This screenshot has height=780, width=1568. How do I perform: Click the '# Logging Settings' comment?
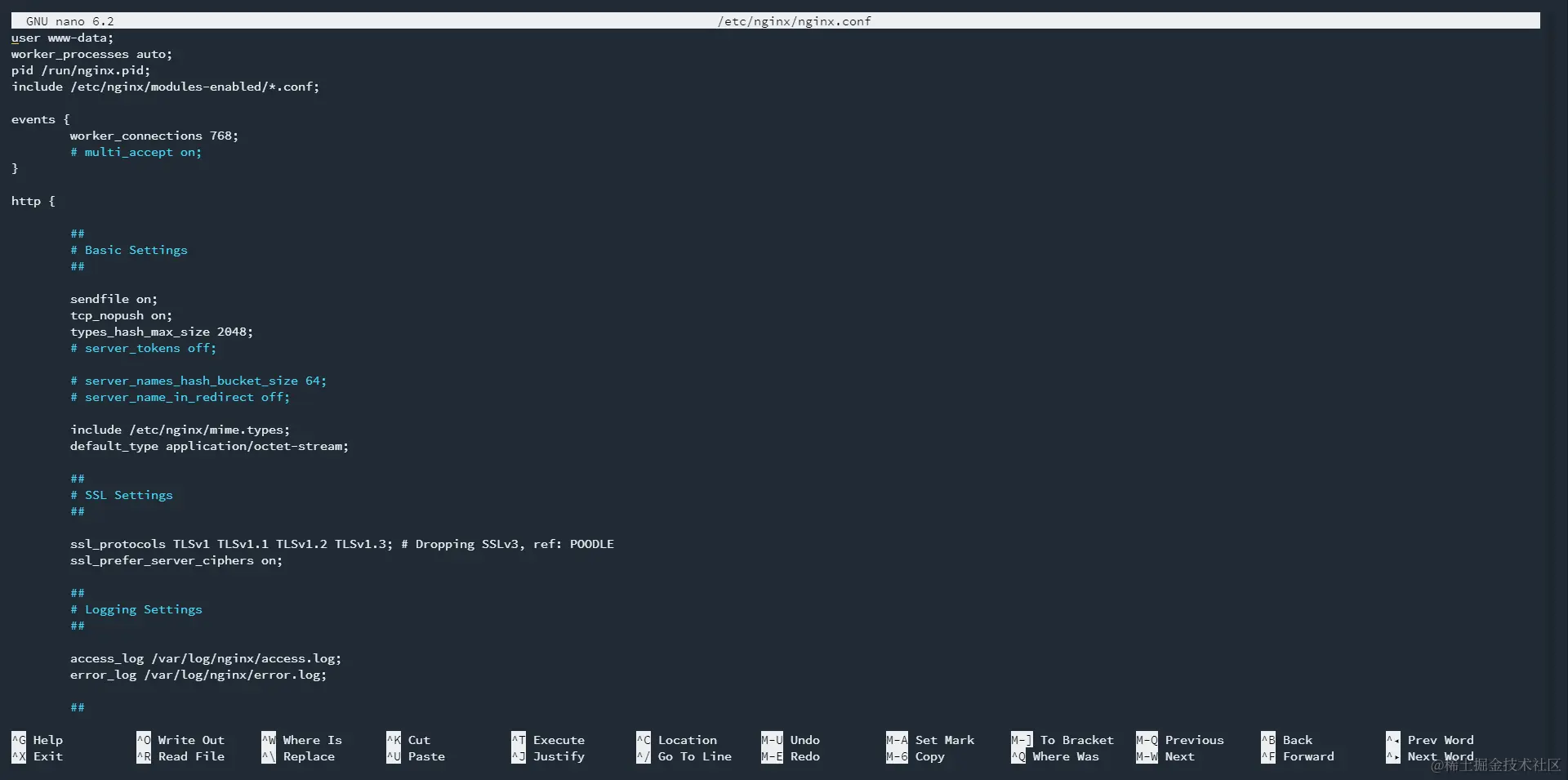(136, 609)
